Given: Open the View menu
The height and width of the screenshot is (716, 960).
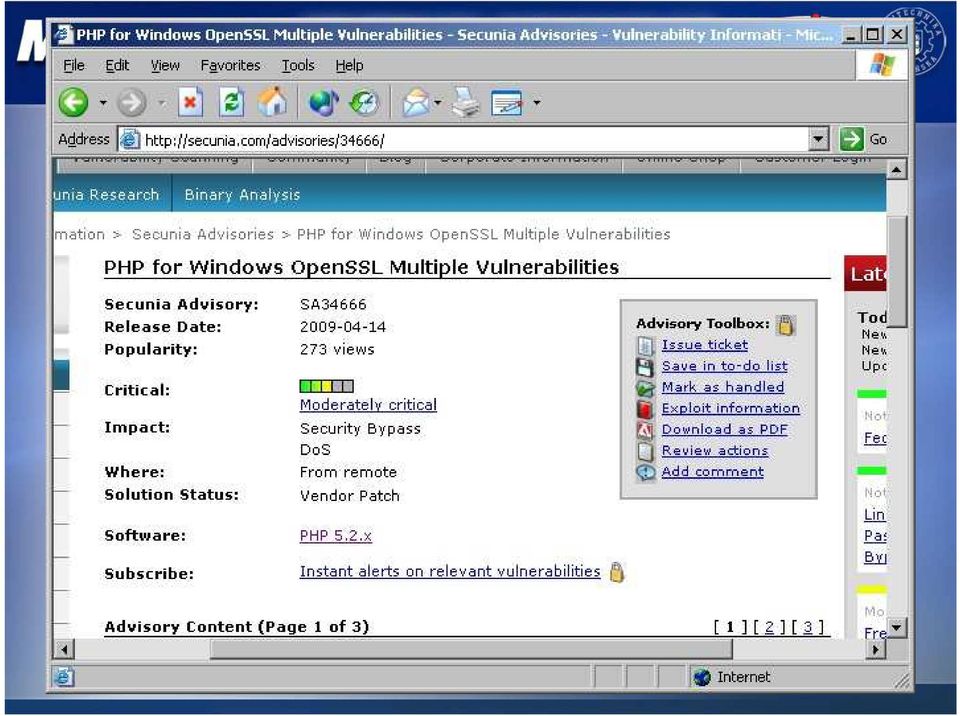Looking at the screenshot, I should (x=165, y=65).
